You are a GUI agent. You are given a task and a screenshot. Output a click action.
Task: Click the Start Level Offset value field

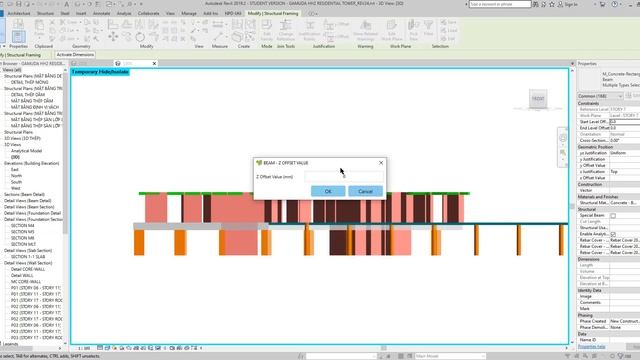coord(624,122)
